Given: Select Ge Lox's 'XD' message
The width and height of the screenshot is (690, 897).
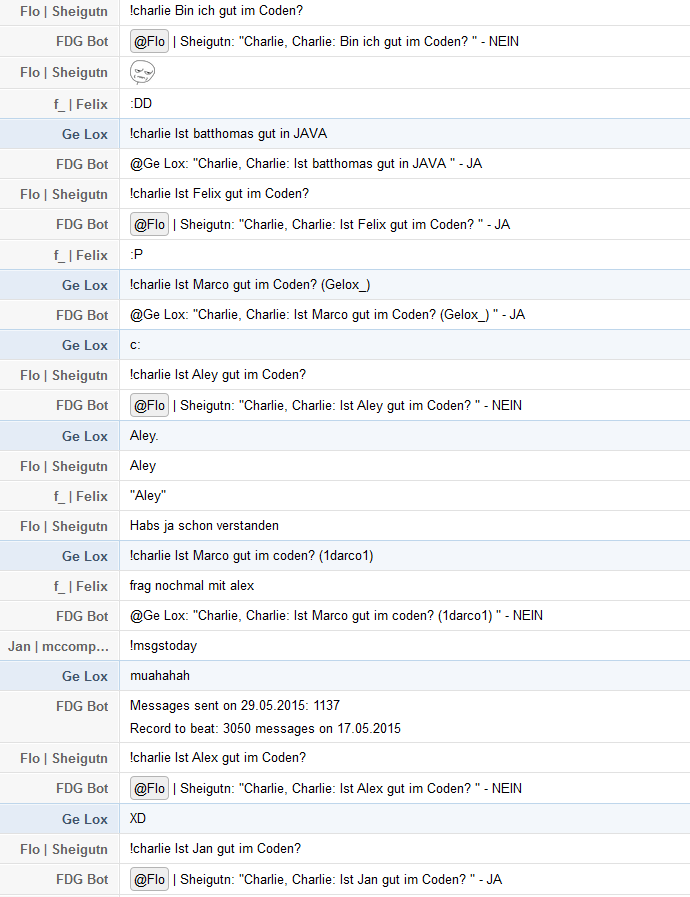Looking at the screenshot, I should tap(138, 818).
